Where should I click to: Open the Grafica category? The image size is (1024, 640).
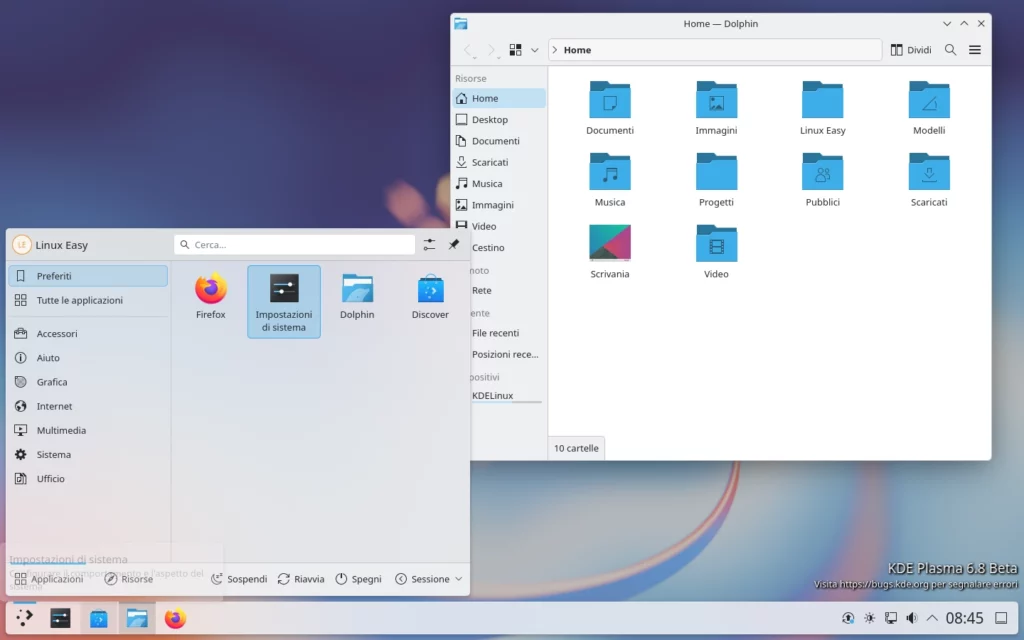coord(88,381)
